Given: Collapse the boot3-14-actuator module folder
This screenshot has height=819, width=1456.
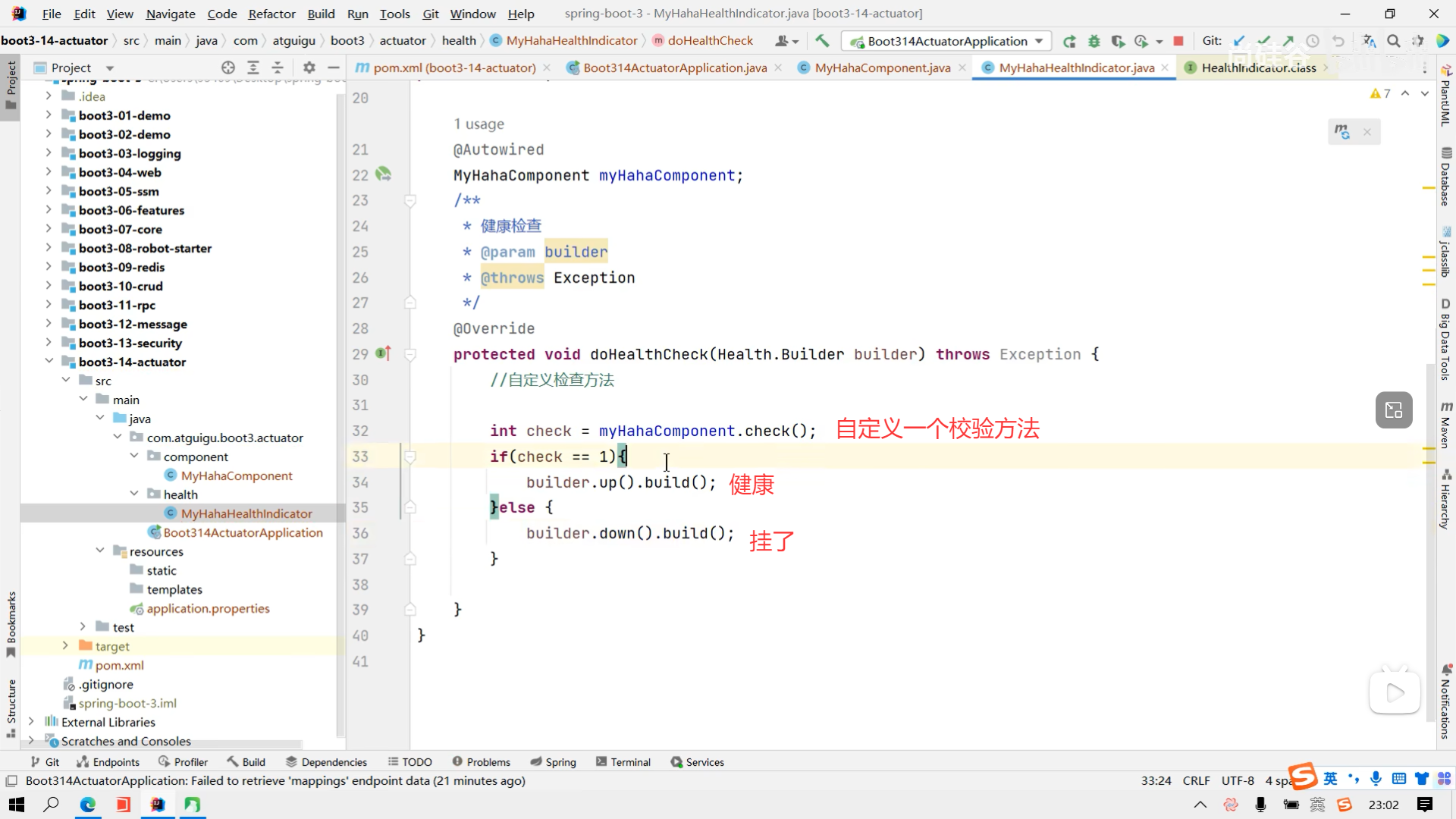Looking at the screenshot, I should pyautogui.click(x=49, y=362).
